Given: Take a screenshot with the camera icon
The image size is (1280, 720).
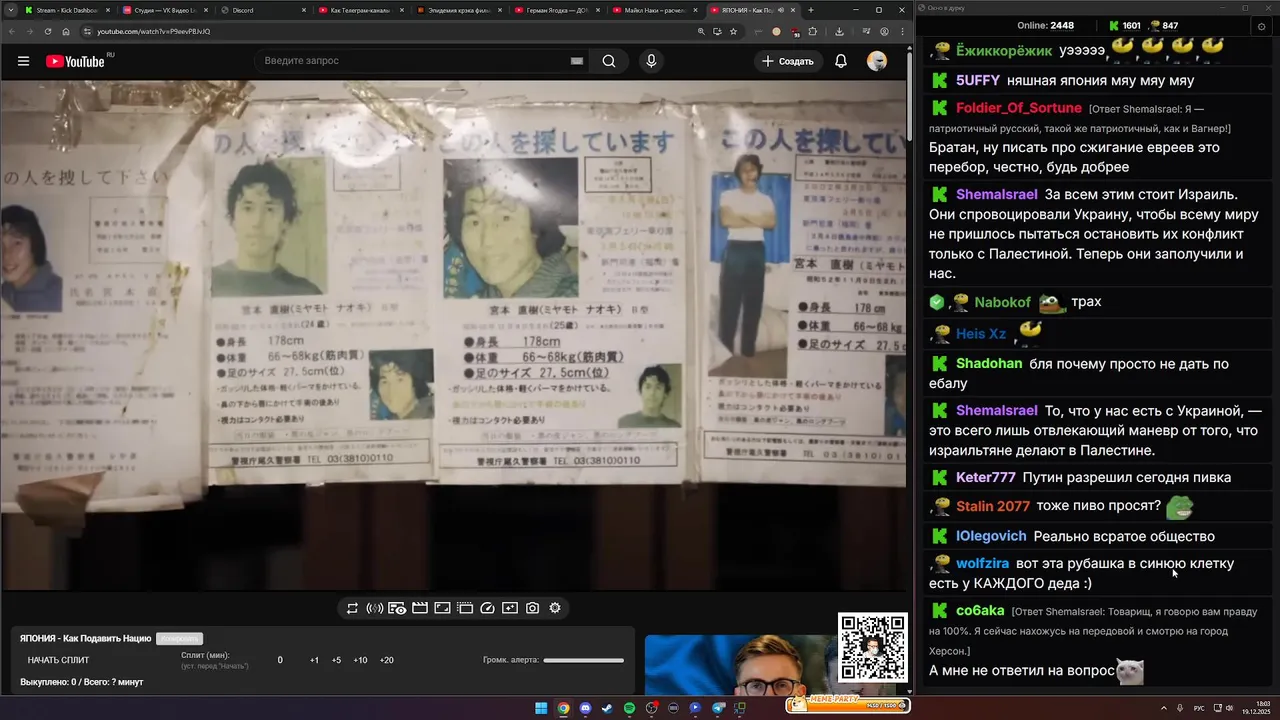Looking at the screenshot, I should coord(533,608).
